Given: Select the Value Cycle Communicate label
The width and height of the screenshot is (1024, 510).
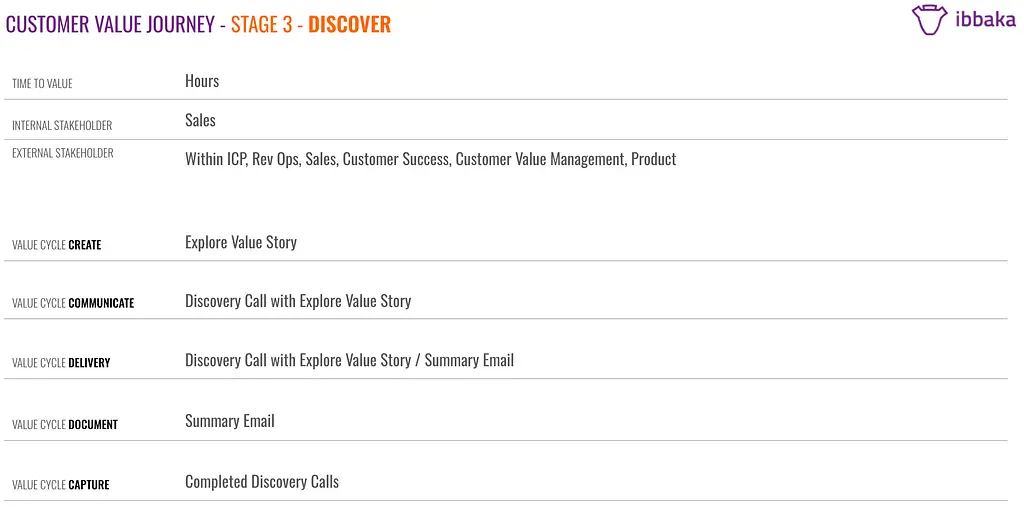Looking at the screenshot, I should point(73,303).
